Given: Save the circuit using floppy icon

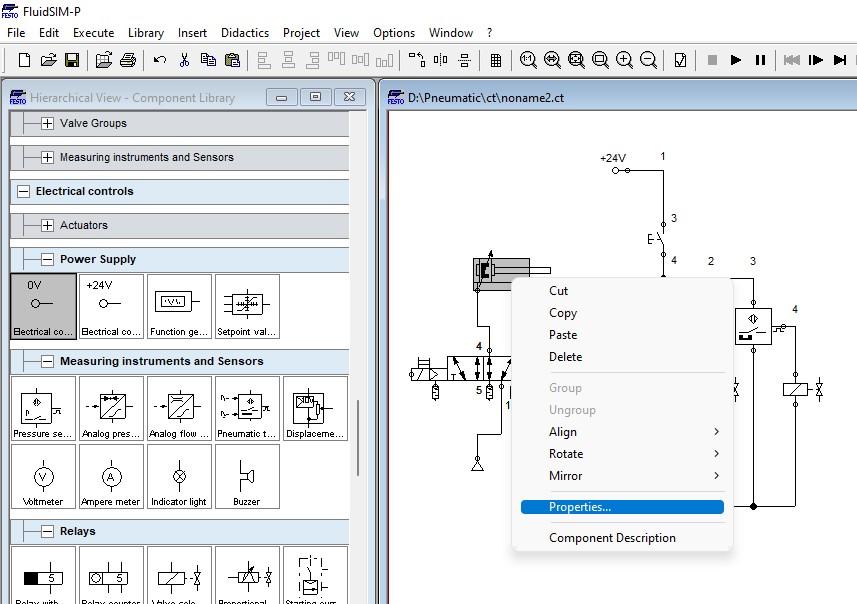Looking at the screenshot, I should pyautogui.click(x=72, y=60).
